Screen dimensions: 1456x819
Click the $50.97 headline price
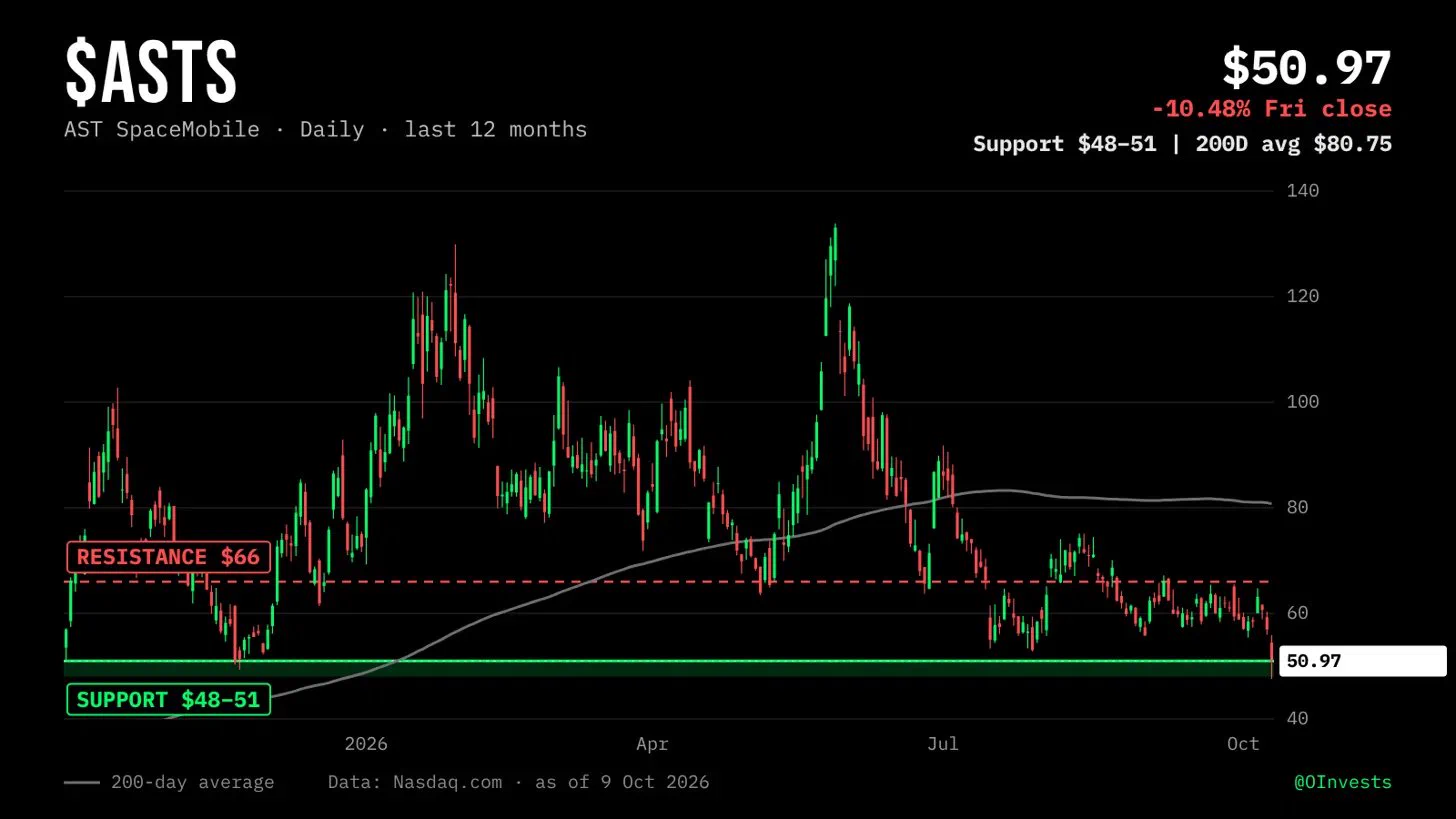[x=1307, y=69]
